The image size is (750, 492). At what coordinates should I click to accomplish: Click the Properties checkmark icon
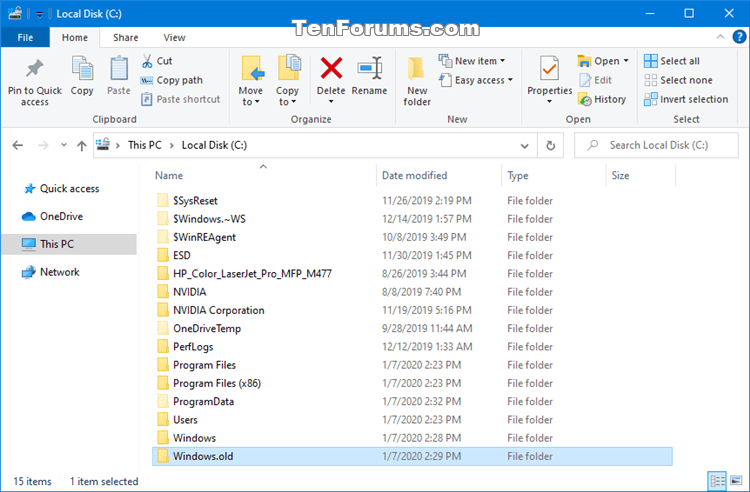(x=549, y=68)
